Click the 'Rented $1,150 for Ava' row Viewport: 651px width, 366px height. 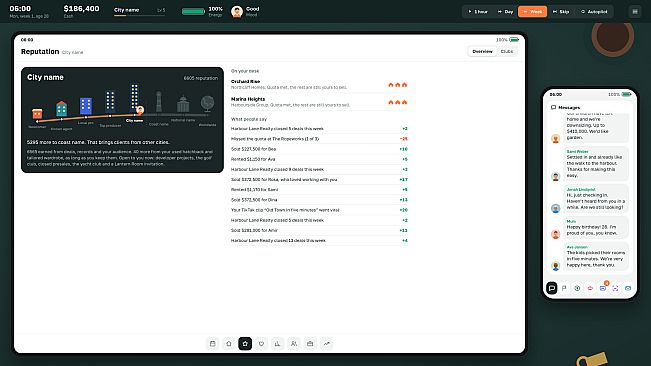point(319,159)
